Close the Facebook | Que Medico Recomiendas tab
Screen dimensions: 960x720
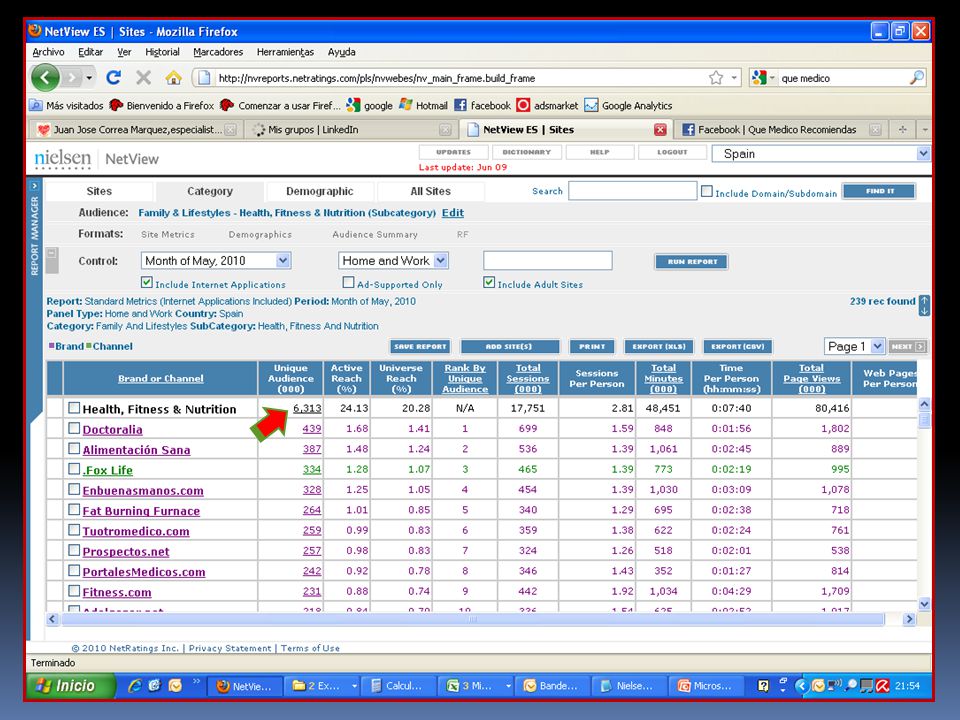pos(876,129)
